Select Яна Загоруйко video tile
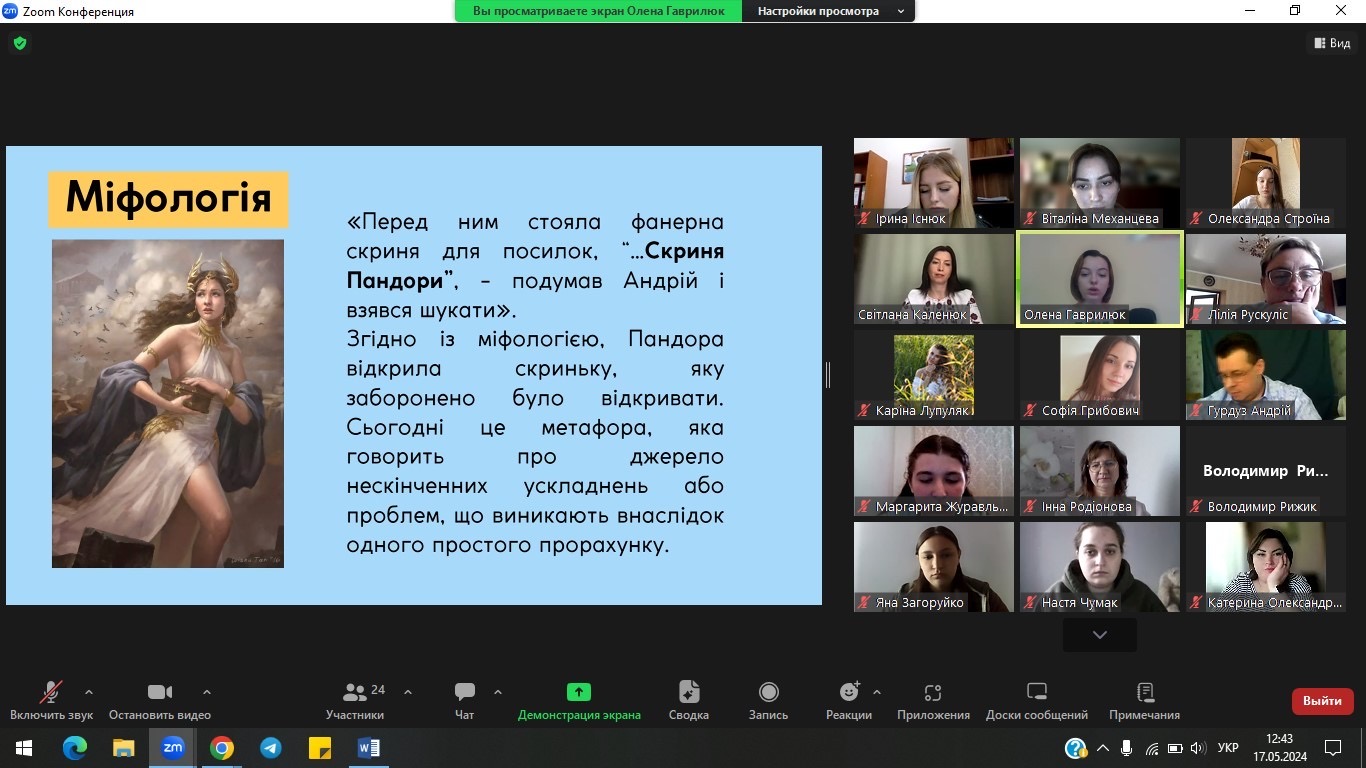 pos(934,567)
